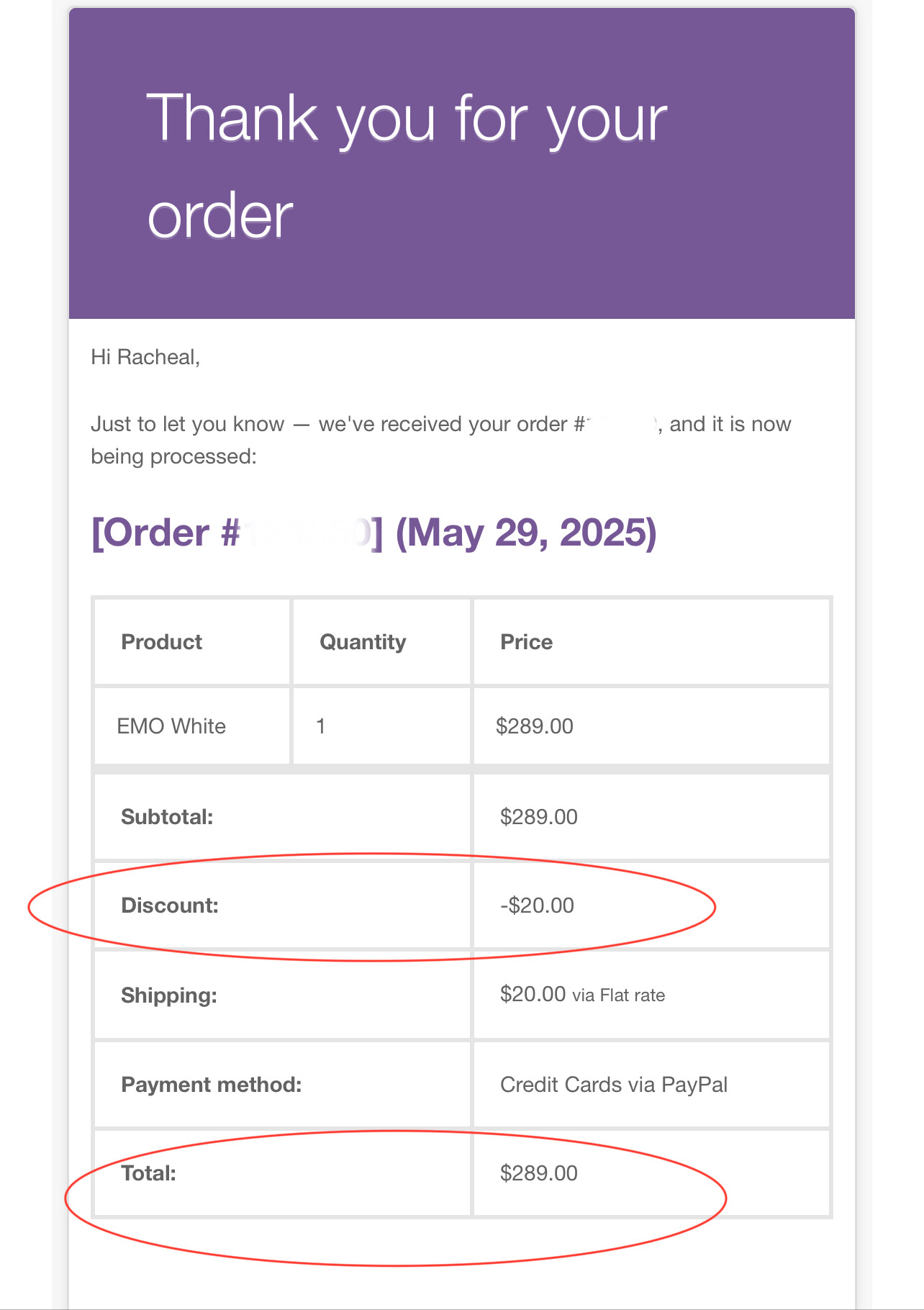Click the "Thank you for your order" heading
The width and height of the screenshot is (924, 1310).
point(407,166)
